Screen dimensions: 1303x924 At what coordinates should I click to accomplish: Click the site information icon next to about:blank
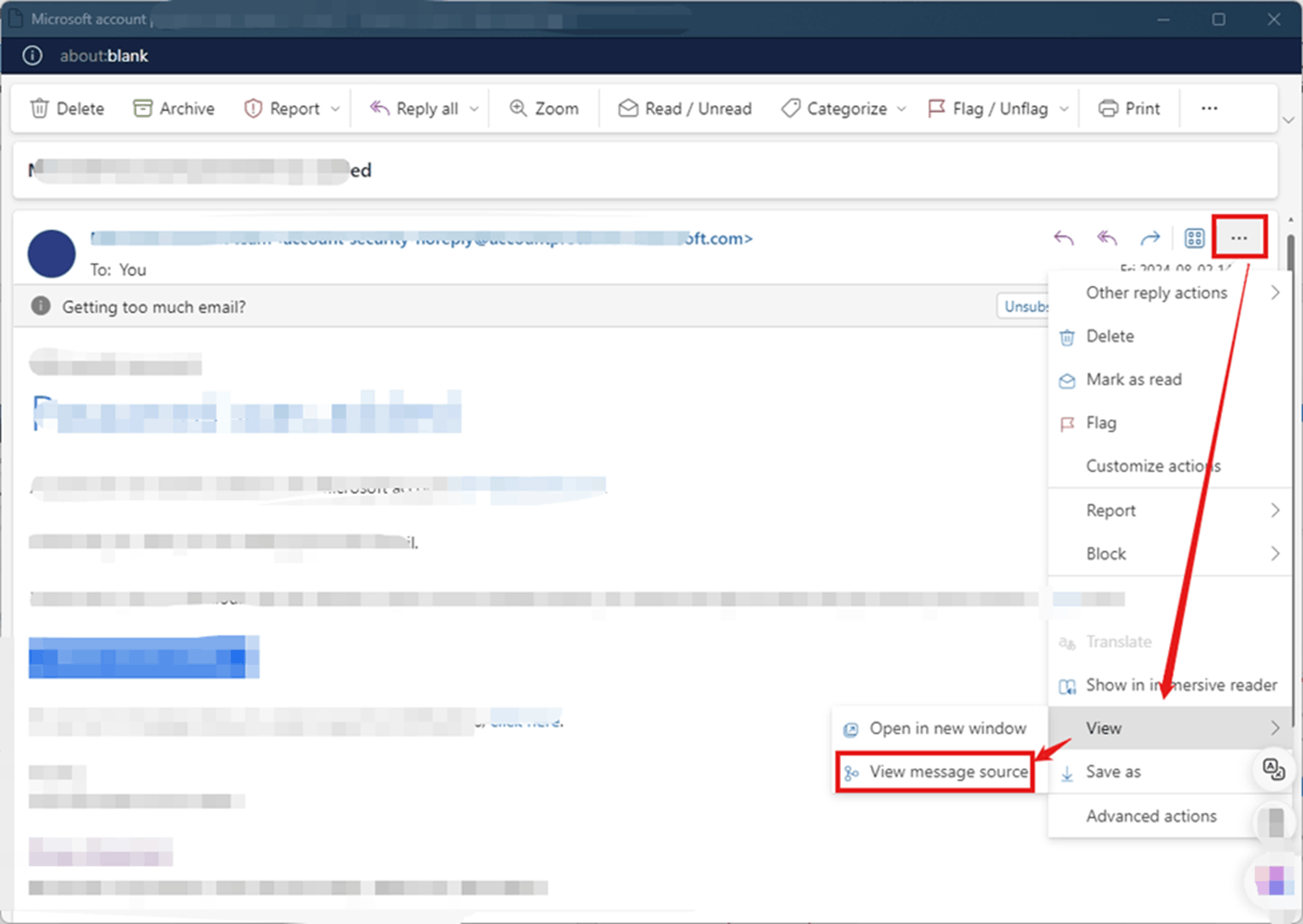(33, 56)
